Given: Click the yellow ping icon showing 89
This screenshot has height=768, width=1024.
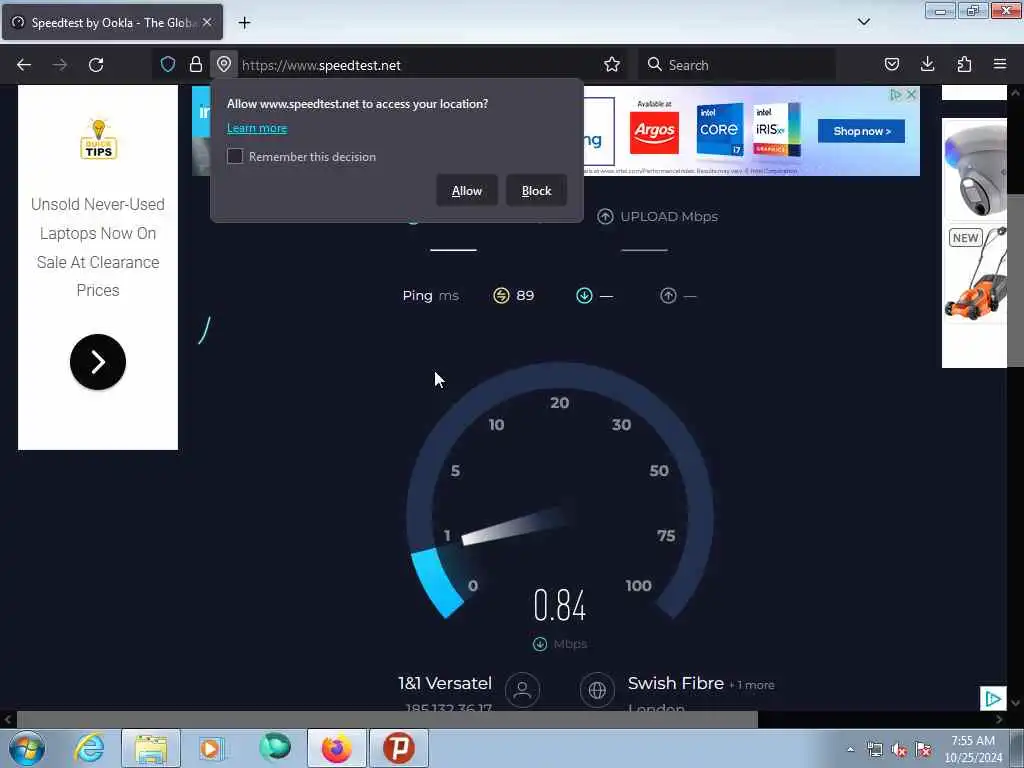Looking at the screenshot, I should (501, 296).
